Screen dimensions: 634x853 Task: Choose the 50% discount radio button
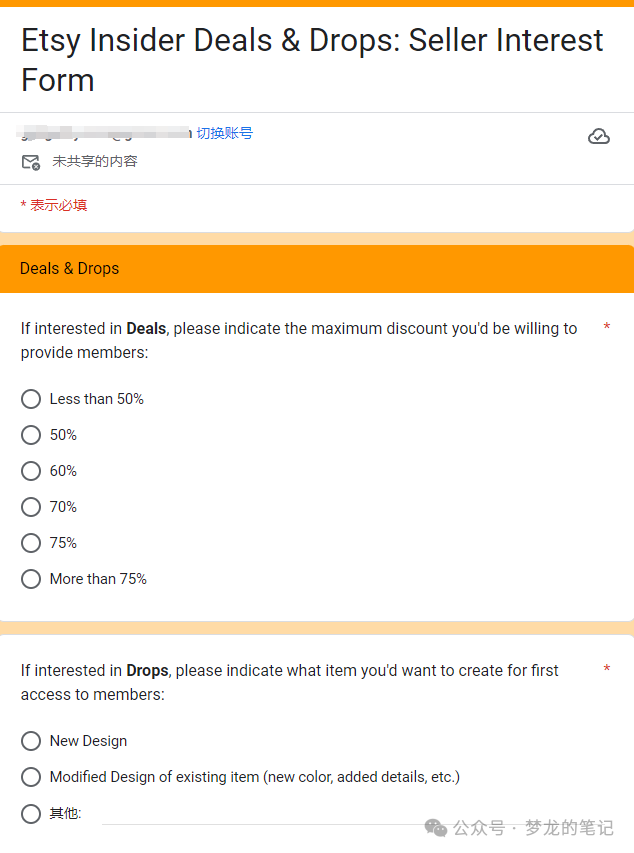click(x=31, y=435)
